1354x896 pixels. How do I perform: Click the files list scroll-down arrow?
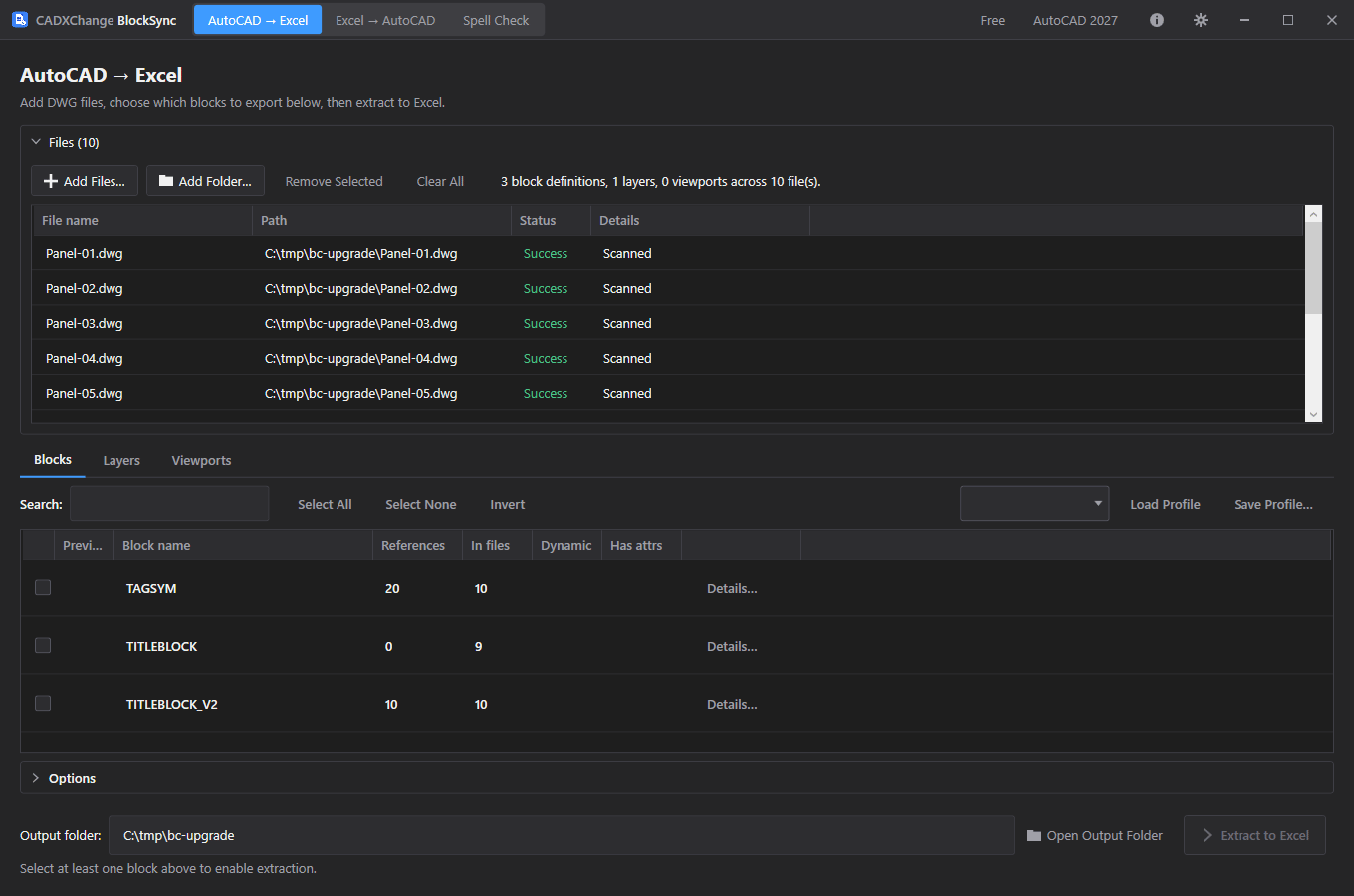pyautogui.click(x=1313, y=414)
